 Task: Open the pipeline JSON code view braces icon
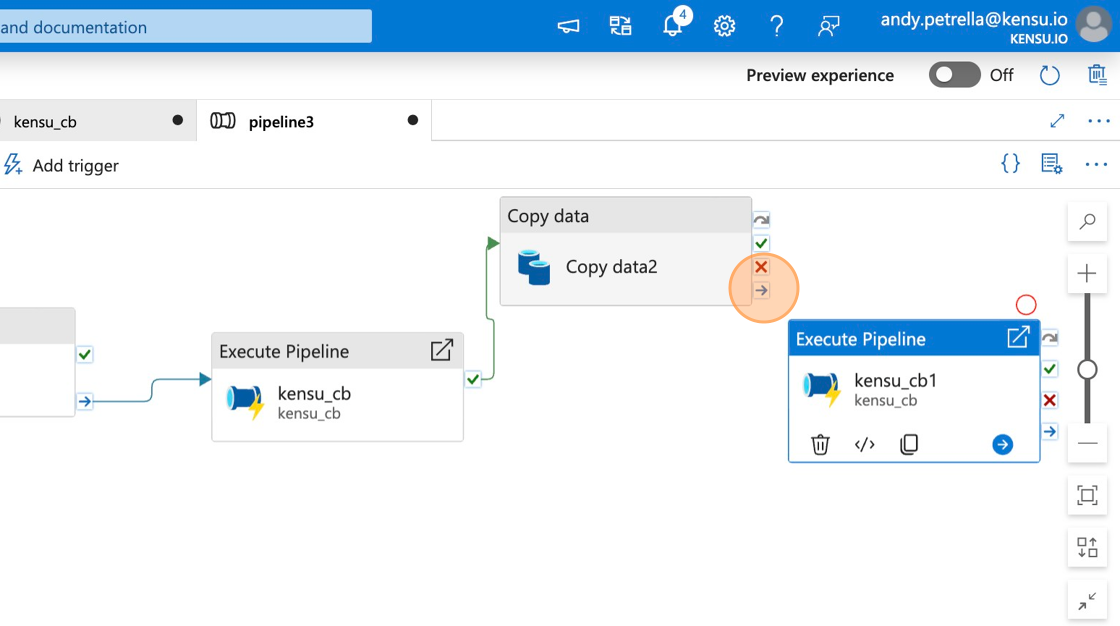[1010, 164]
